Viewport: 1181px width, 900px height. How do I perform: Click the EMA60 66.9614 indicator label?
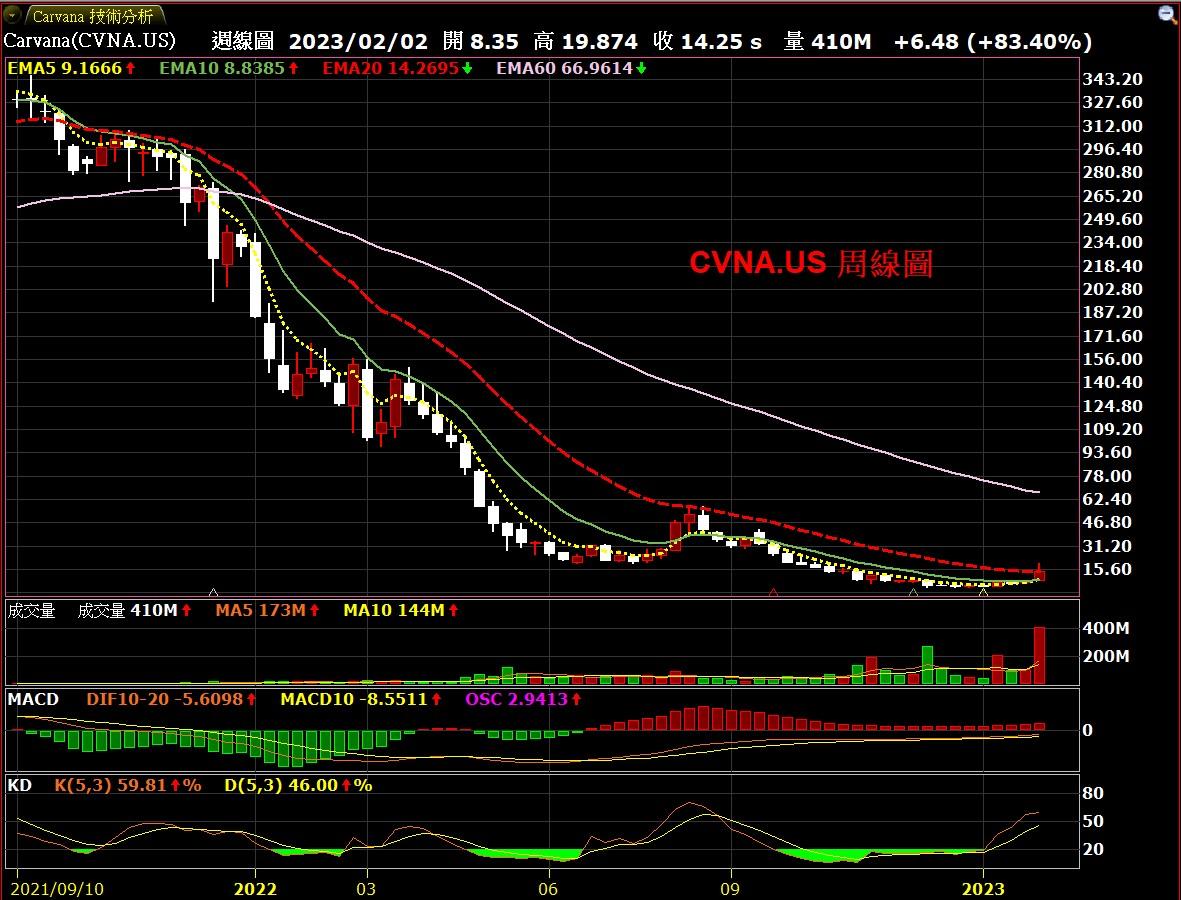coord(564,69)
